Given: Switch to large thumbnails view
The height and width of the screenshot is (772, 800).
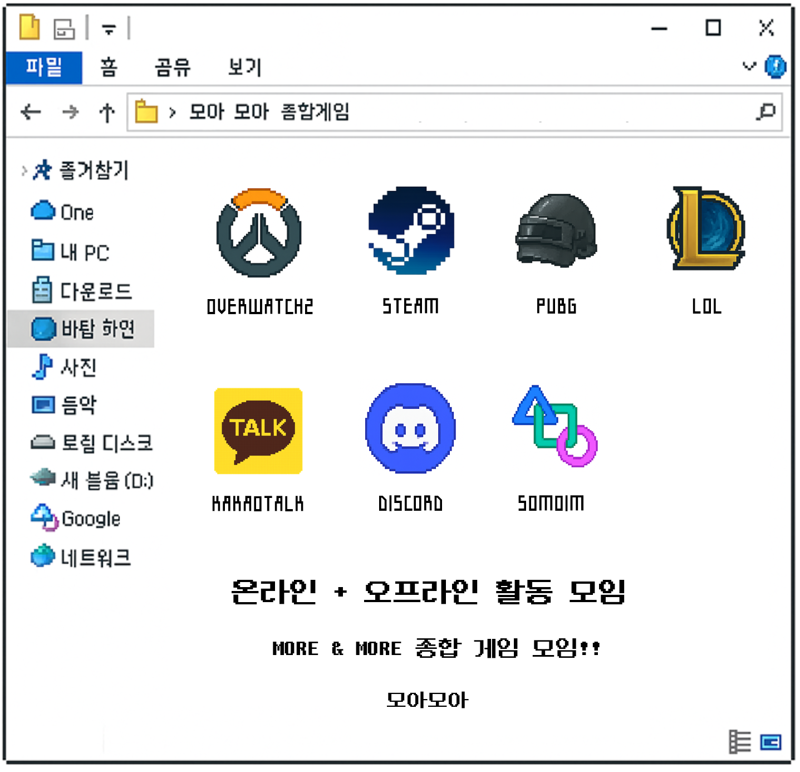Looking at the screenshot, I should pos(770,742).
